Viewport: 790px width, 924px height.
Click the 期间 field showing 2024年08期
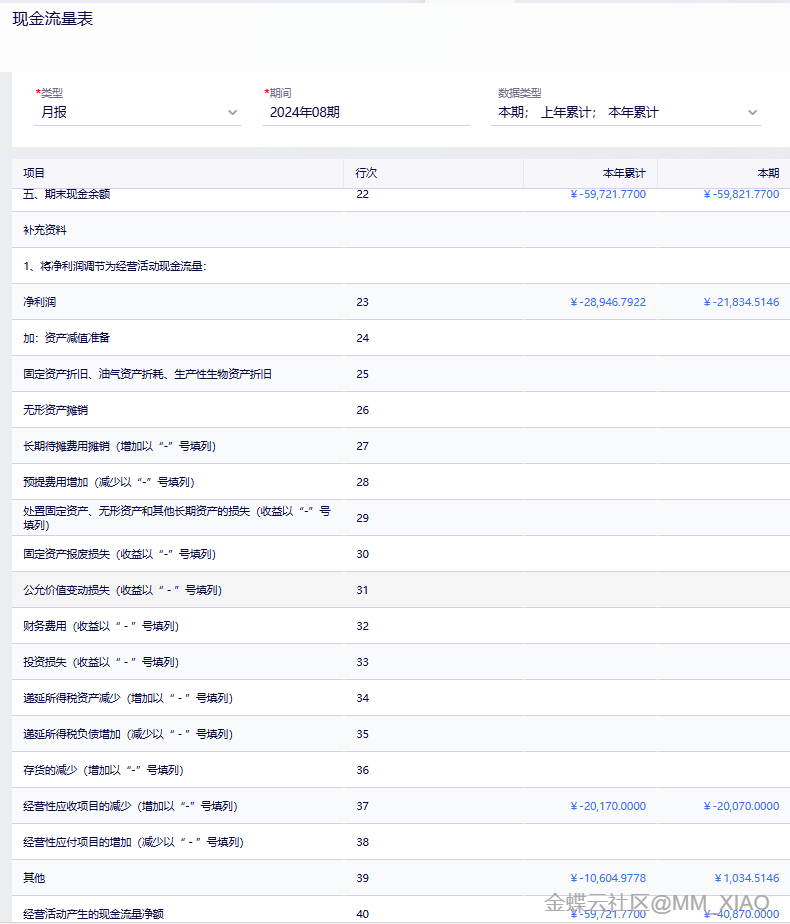pos(366,112)
